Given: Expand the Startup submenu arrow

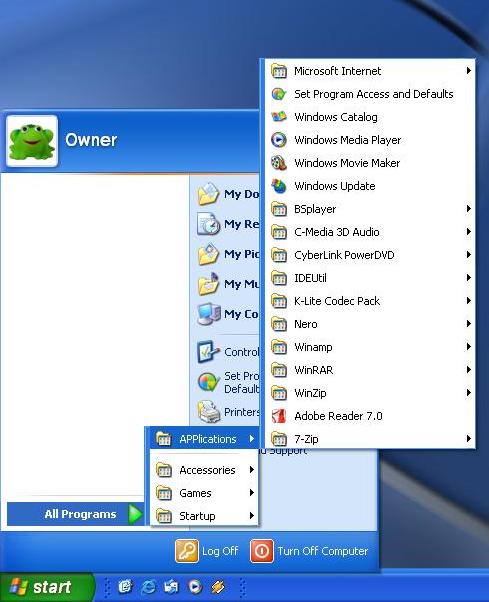Looking at the screenshot, I should (251, 516).
